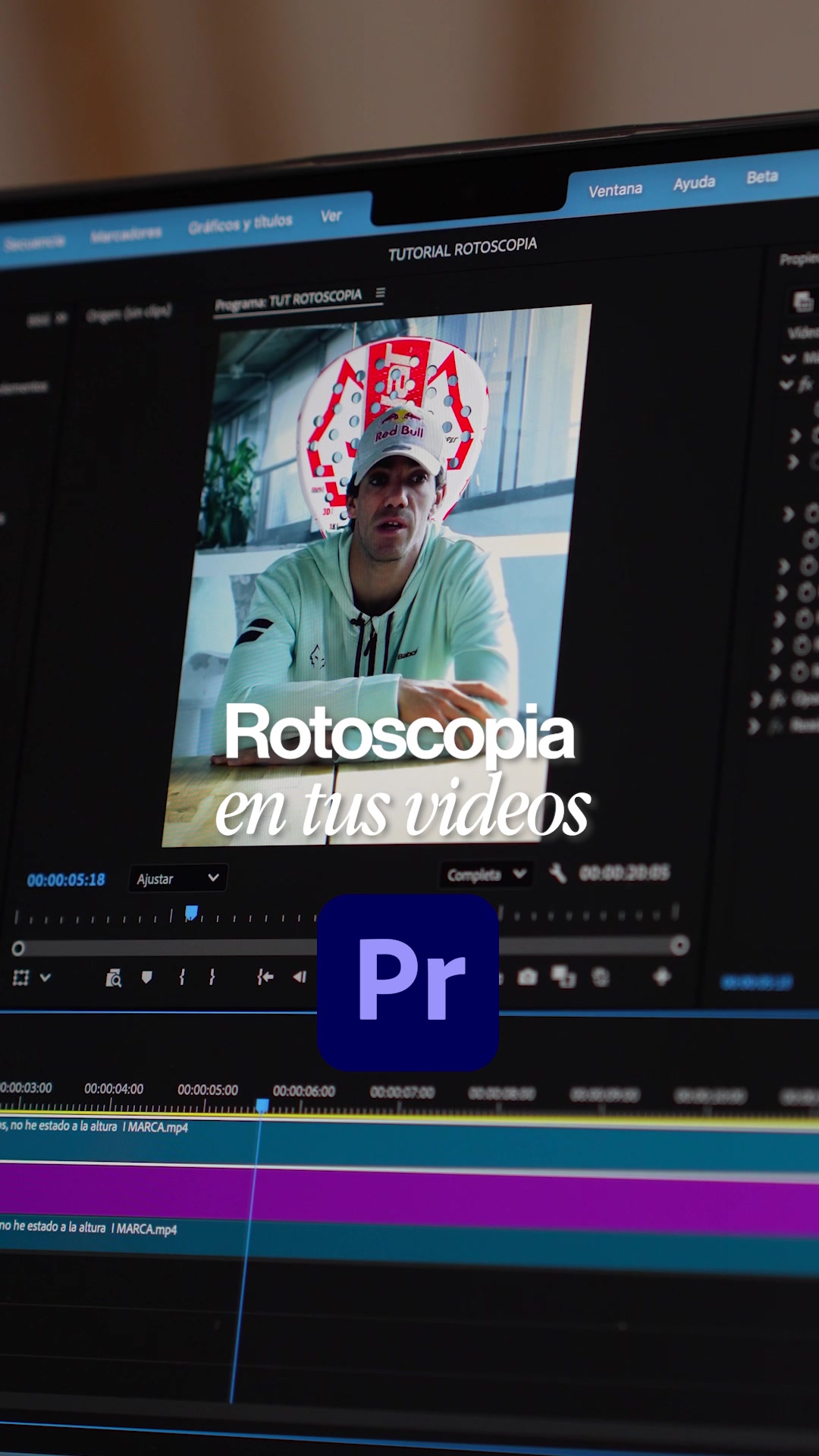Collapse the fx group chevron in Propiedades
This screenshot has height=1456, width=819.
pyautogui.click(x=786, y=385)
